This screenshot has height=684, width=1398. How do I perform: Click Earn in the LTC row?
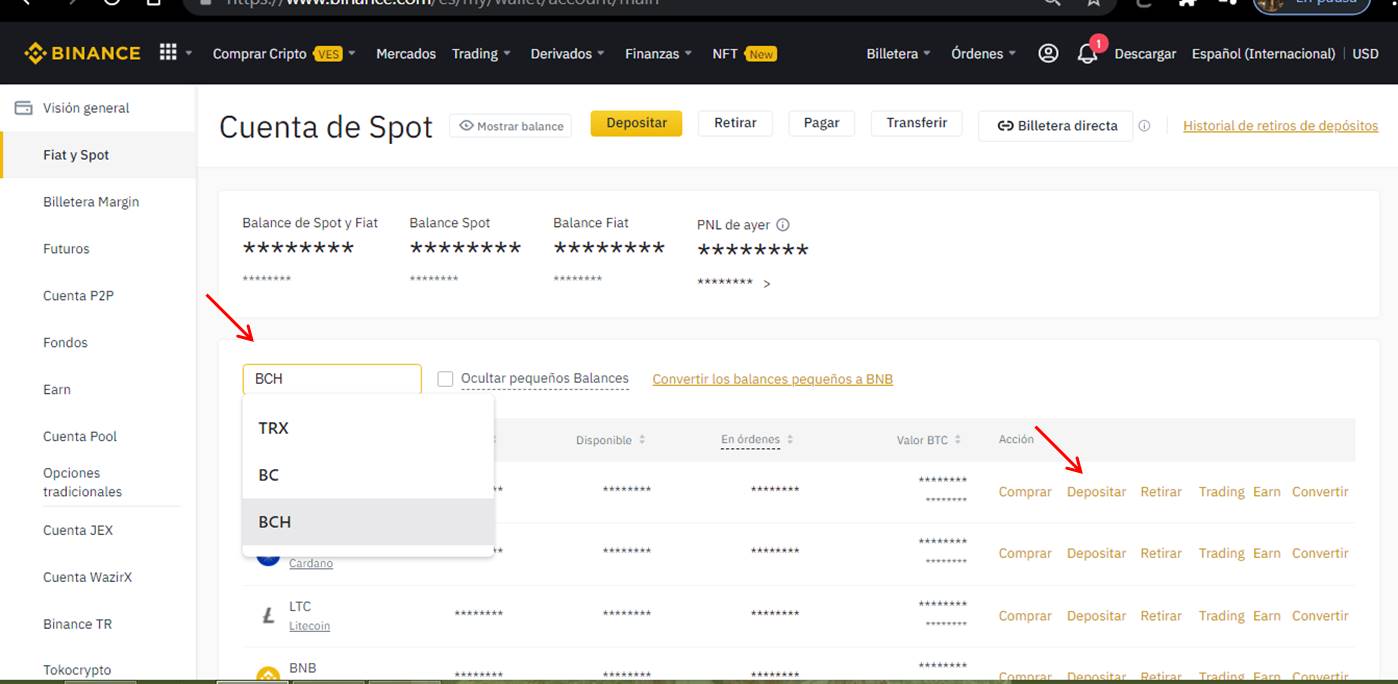tap(1267, 616)
